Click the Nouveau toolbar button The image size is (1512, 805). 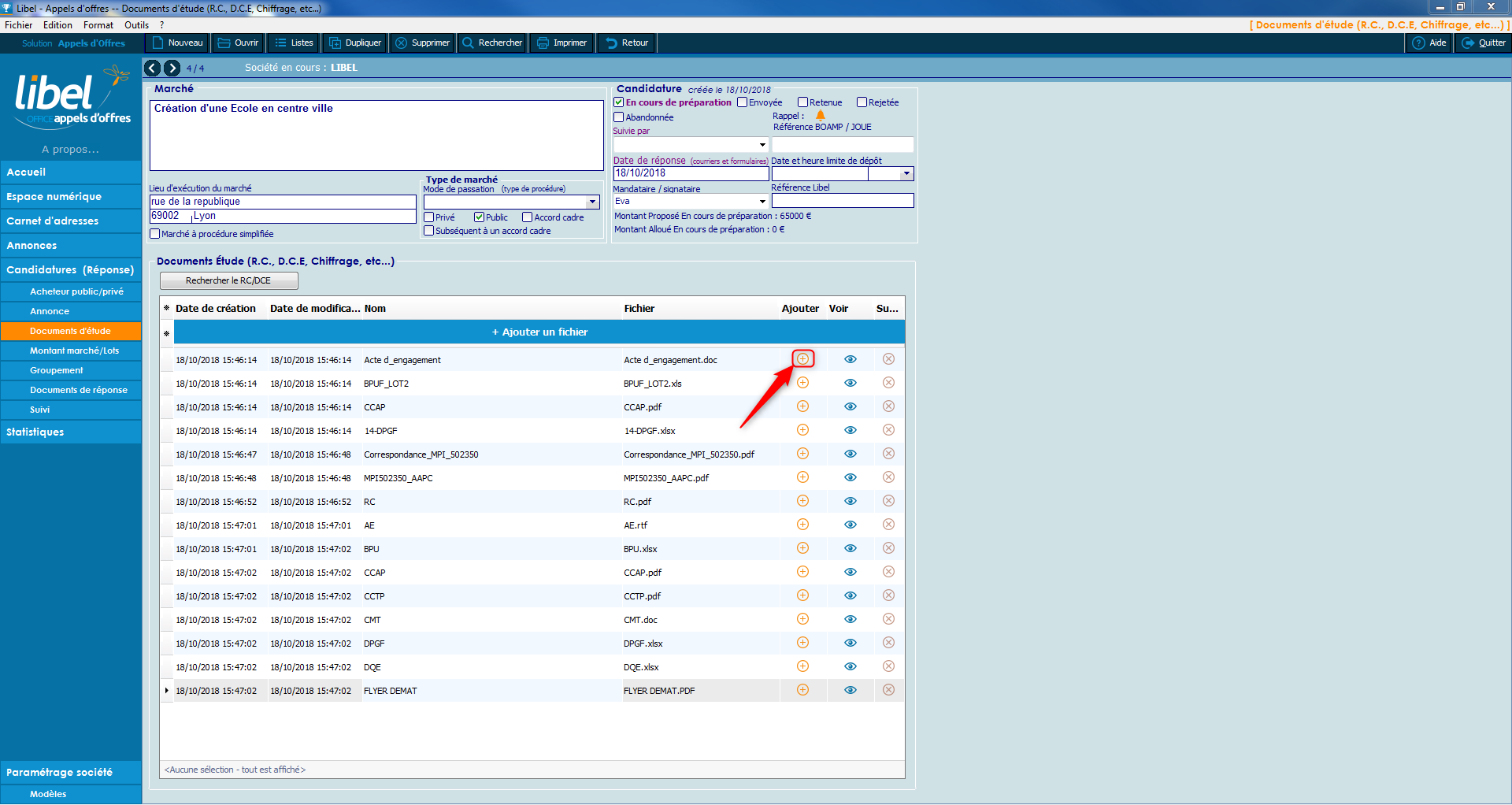[177, 43]
